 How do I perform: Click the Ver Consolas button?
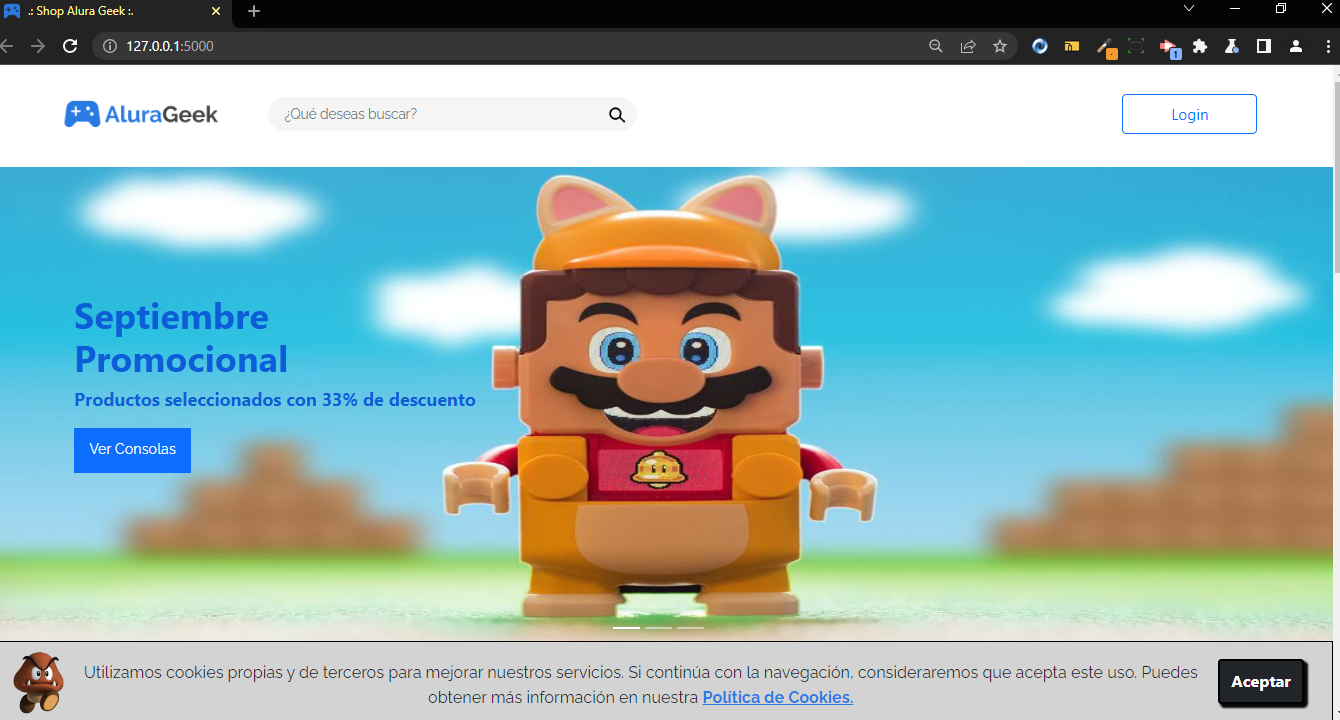tap(132, 450)
